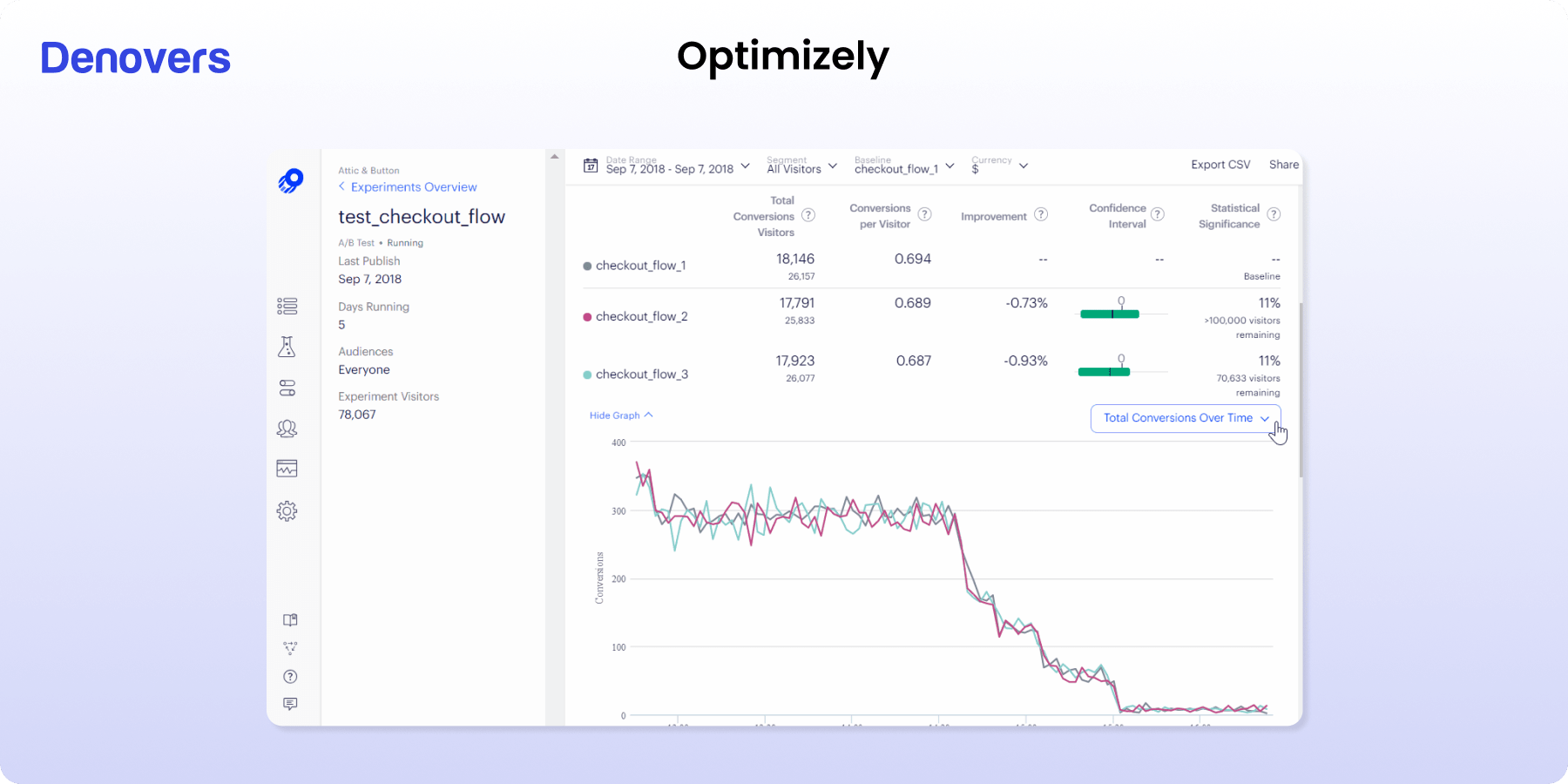Open the monitoring graph icon in sidebar
This screenshot has width=1568, height=784.
click(x=287, y=469)
